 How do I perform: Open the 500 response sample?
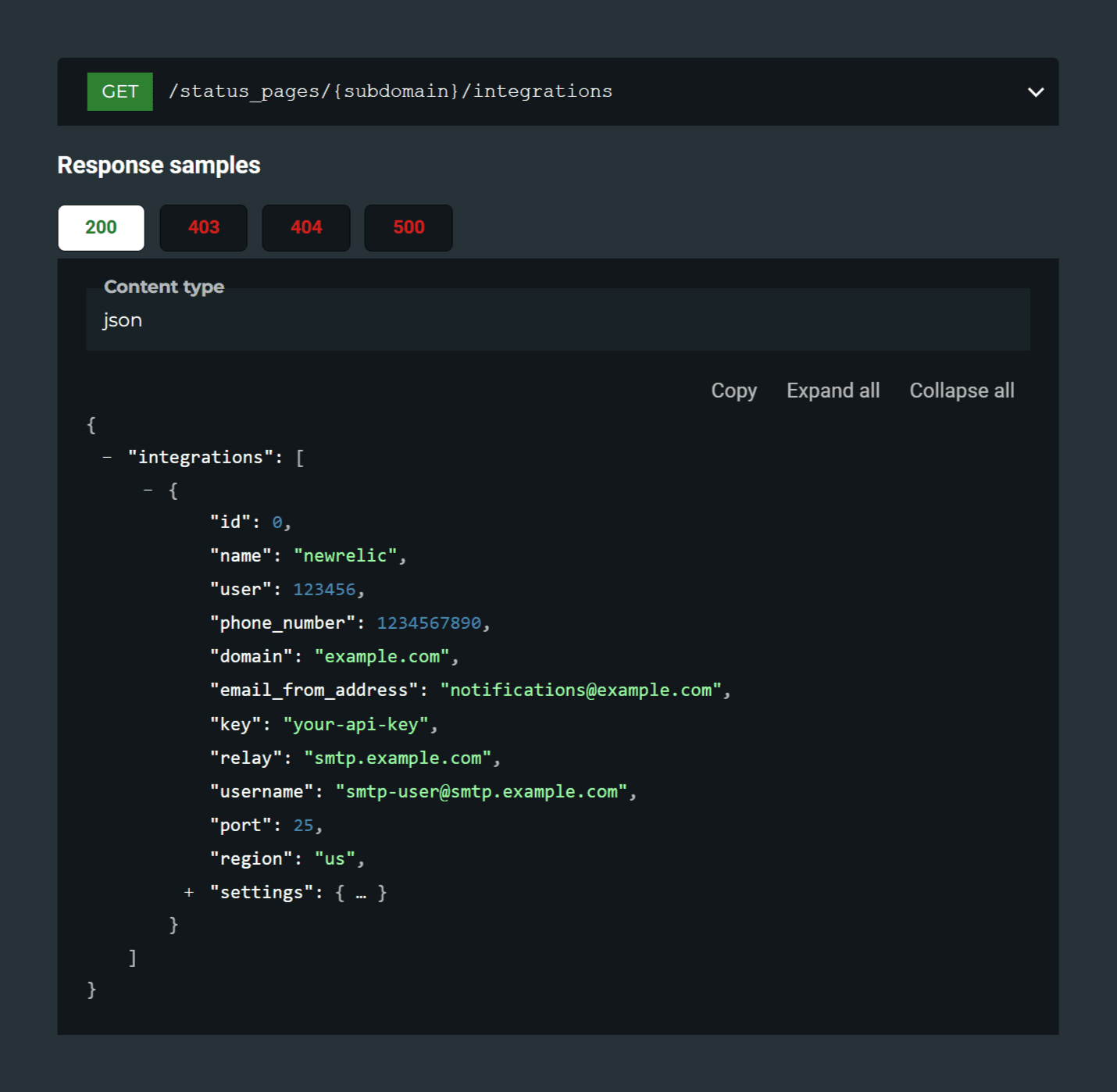click(x=408, y=227)
